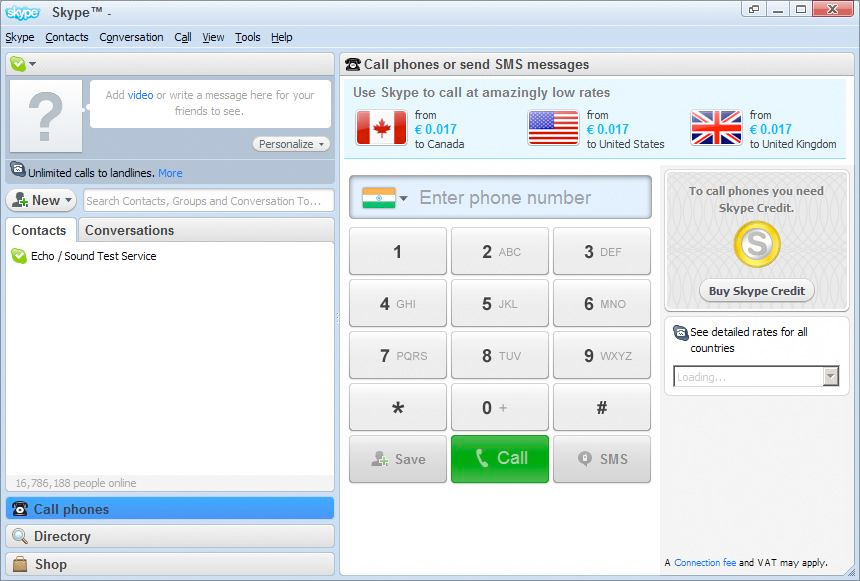Click dial pad key 5 JKL
Image resolution: width=860 pixels, height=581 pixels.
[500, 303]
